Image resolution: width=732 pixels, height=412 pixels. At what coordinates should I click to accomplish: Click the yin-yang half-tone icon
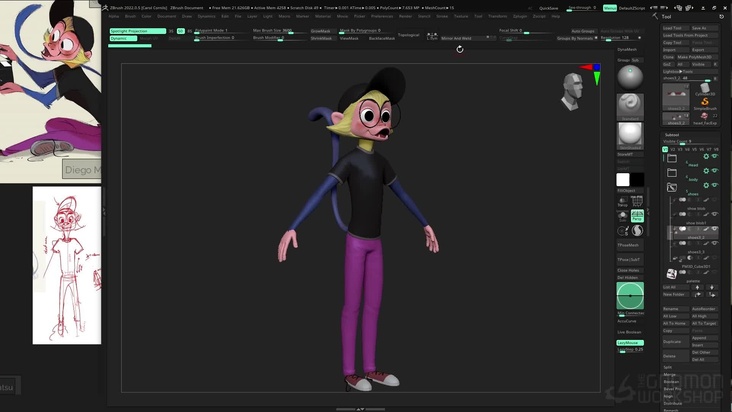[637, 230]
